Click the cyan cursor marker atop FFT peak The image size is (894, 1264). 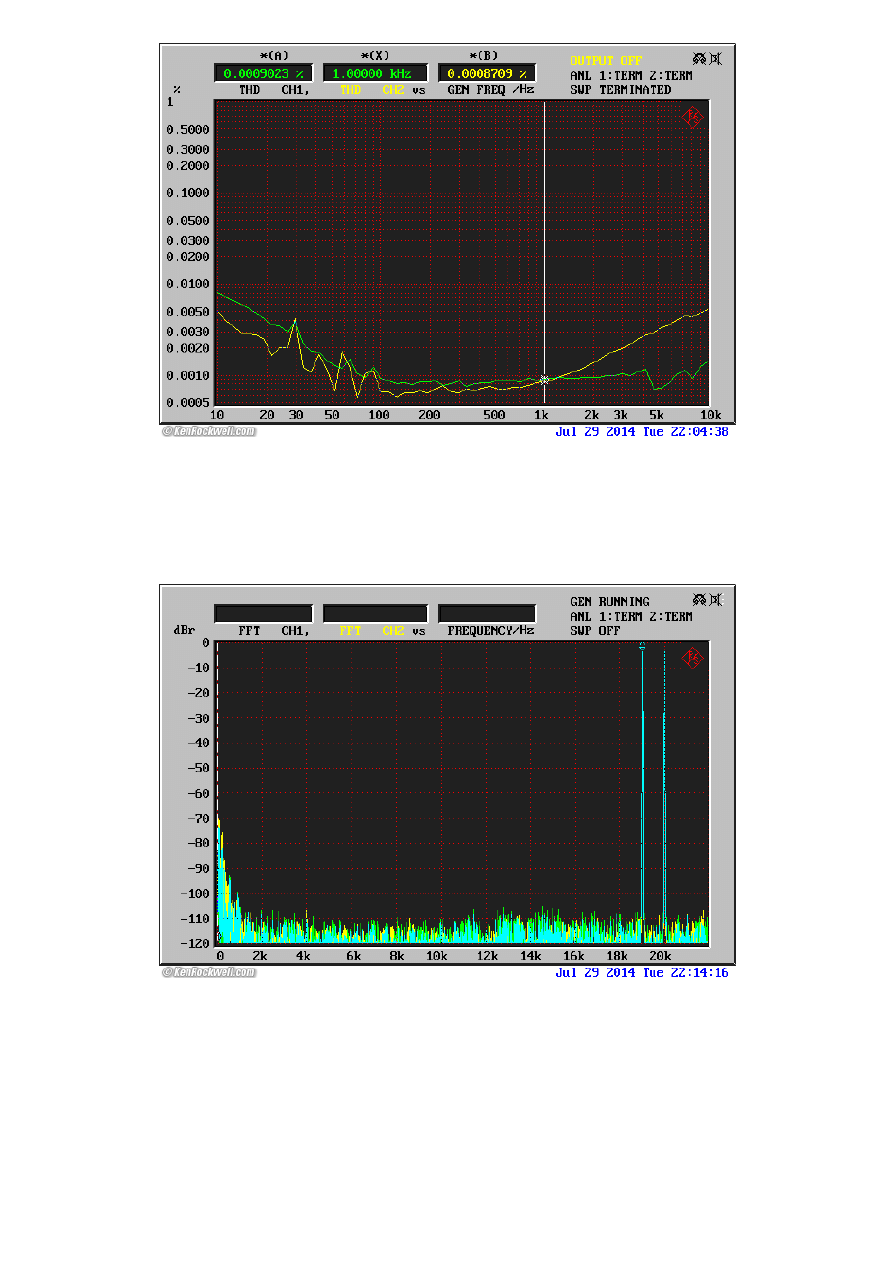pyautogui.click(x=642, y=648)
